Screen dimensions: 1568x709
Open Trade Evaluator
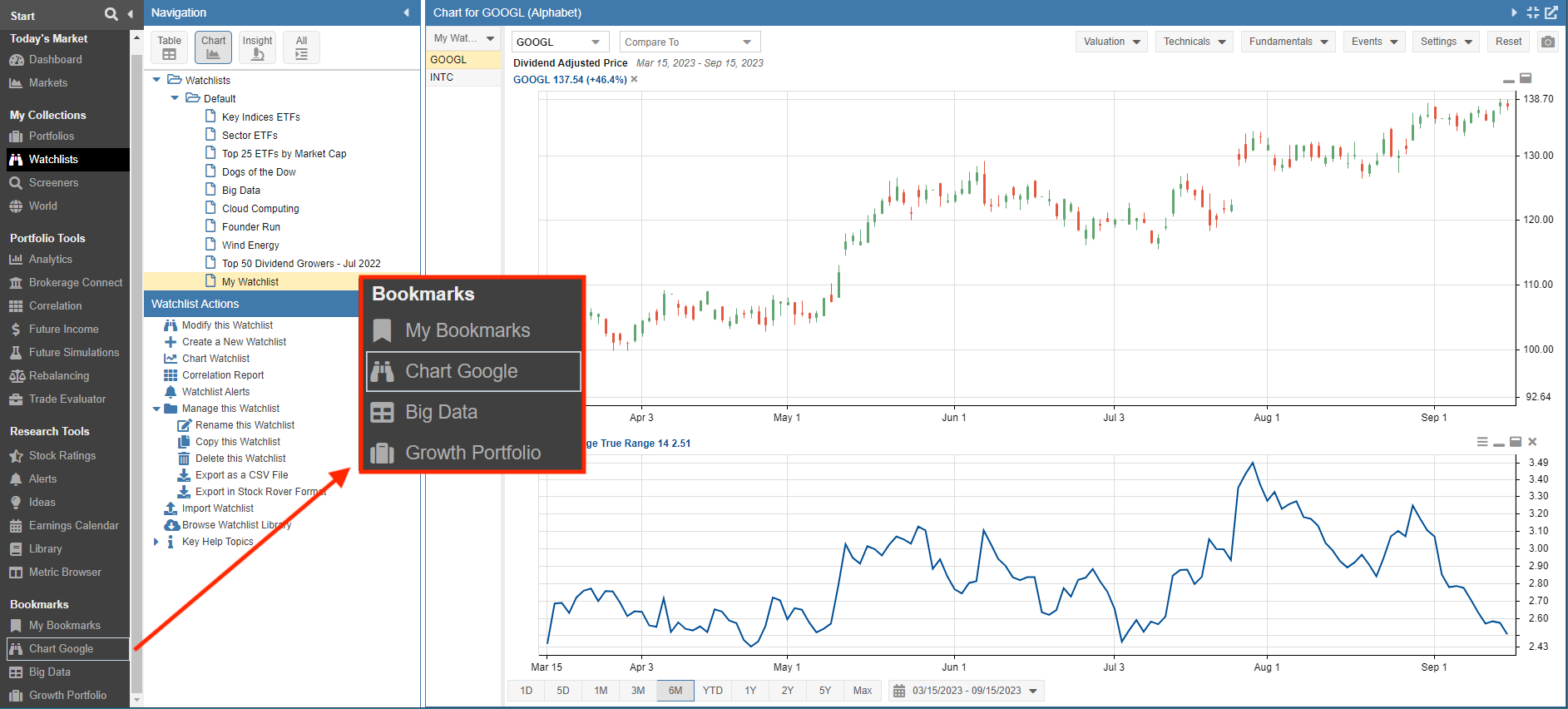pyautogui.click(x=67, y=399)
